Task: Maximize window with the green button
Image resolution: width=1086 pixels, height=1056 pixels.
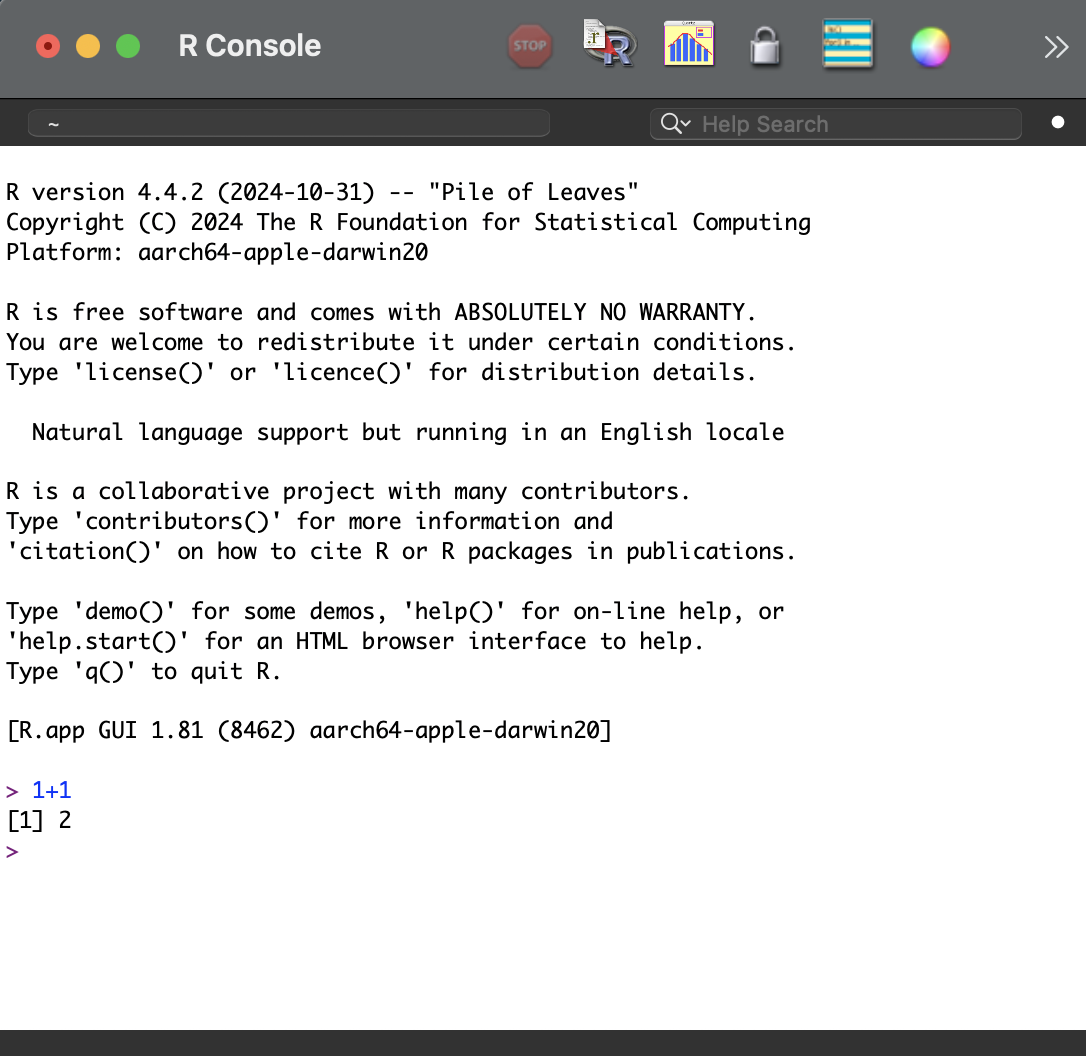Action: pyautogui.click(x=128, y=46)
